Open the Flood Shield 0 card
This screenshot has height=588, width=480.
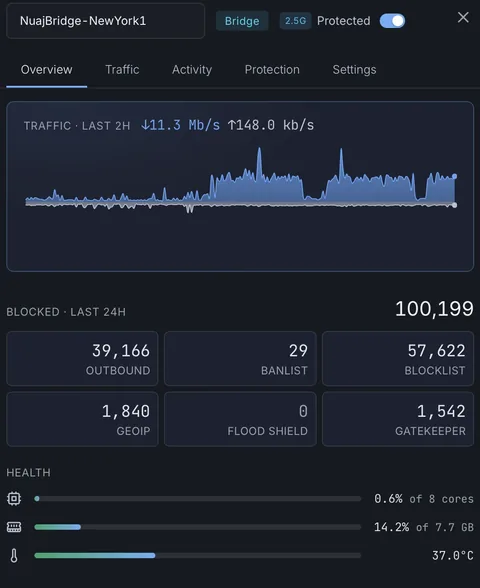click(x=240, y=419)
